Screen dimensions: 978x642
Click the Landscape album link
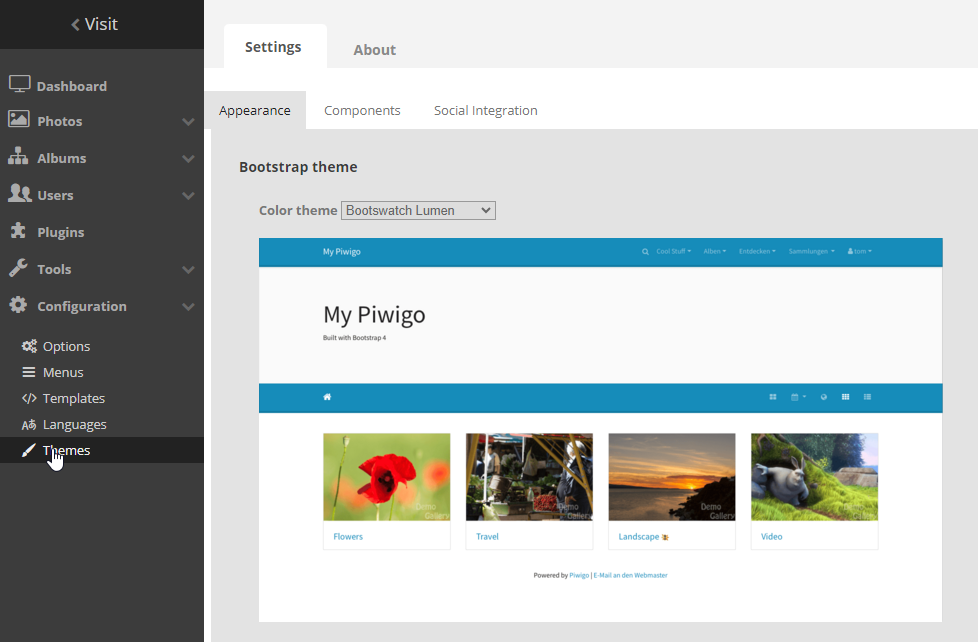pos(639,537)
